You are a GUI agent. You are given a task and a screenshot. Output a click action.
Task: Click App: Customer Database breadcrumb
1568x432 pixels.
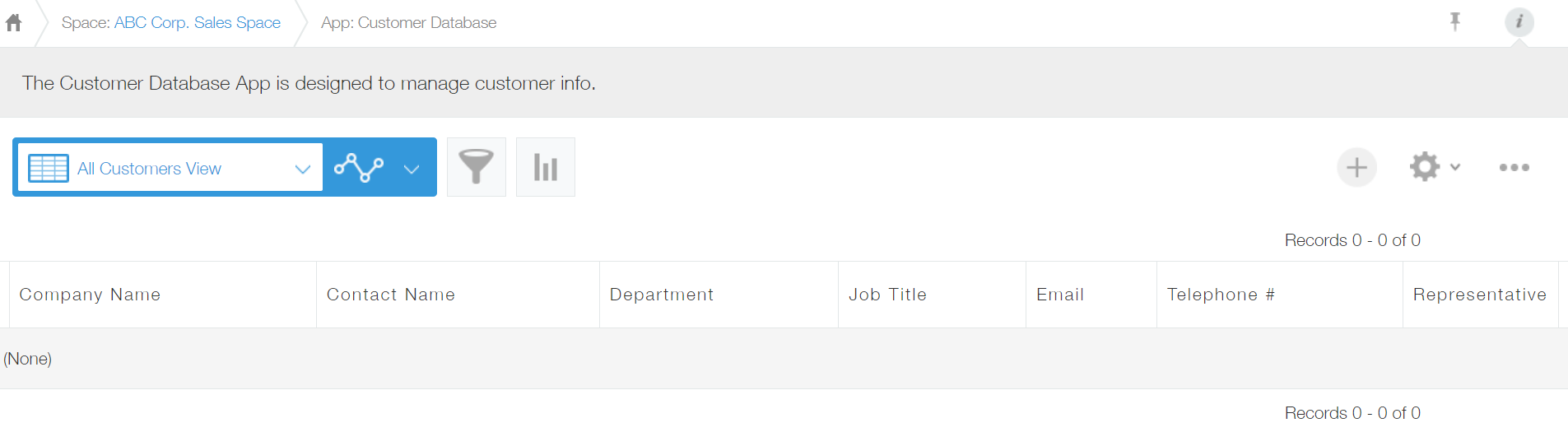point(408,23)
